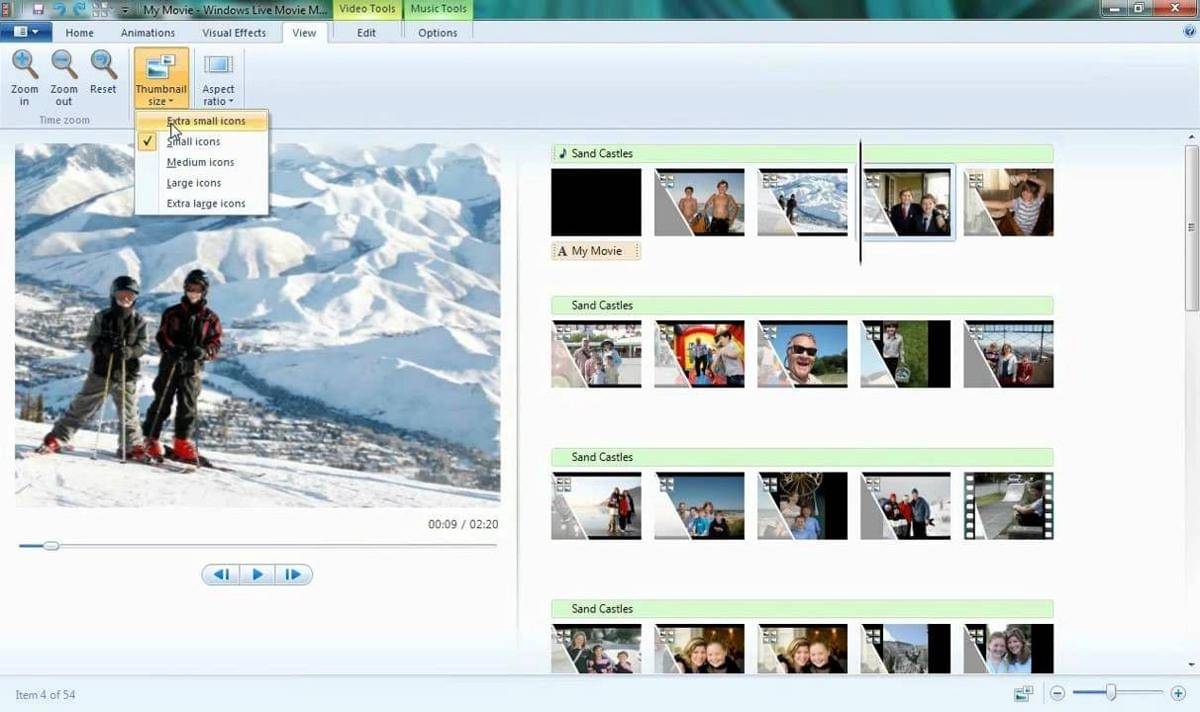The height and width of the screenshot is (712, 1200).
Task: Switch to the Visual Effects tab
Action: coord(234,33)
